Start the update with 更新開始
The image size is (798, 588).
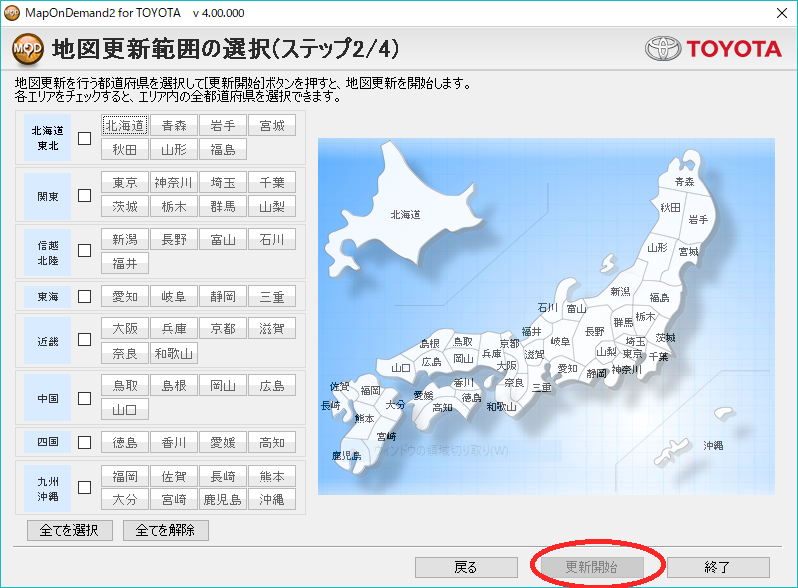tap(592, 567)
